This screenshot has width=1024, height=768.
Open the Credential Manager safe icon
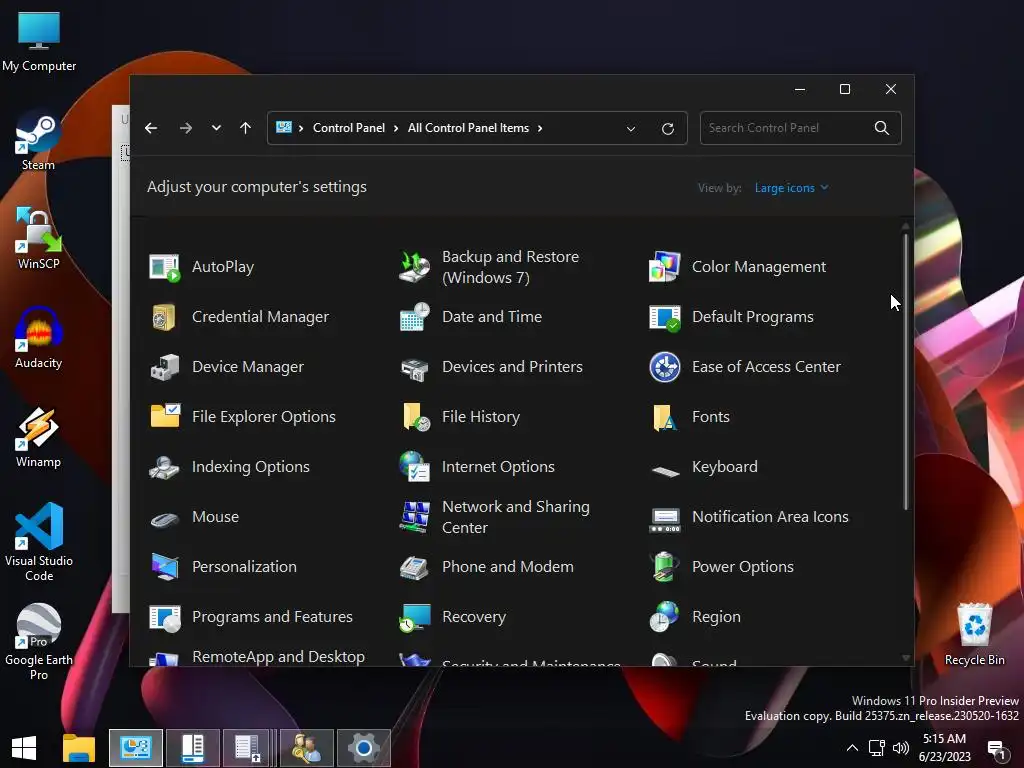164,317
